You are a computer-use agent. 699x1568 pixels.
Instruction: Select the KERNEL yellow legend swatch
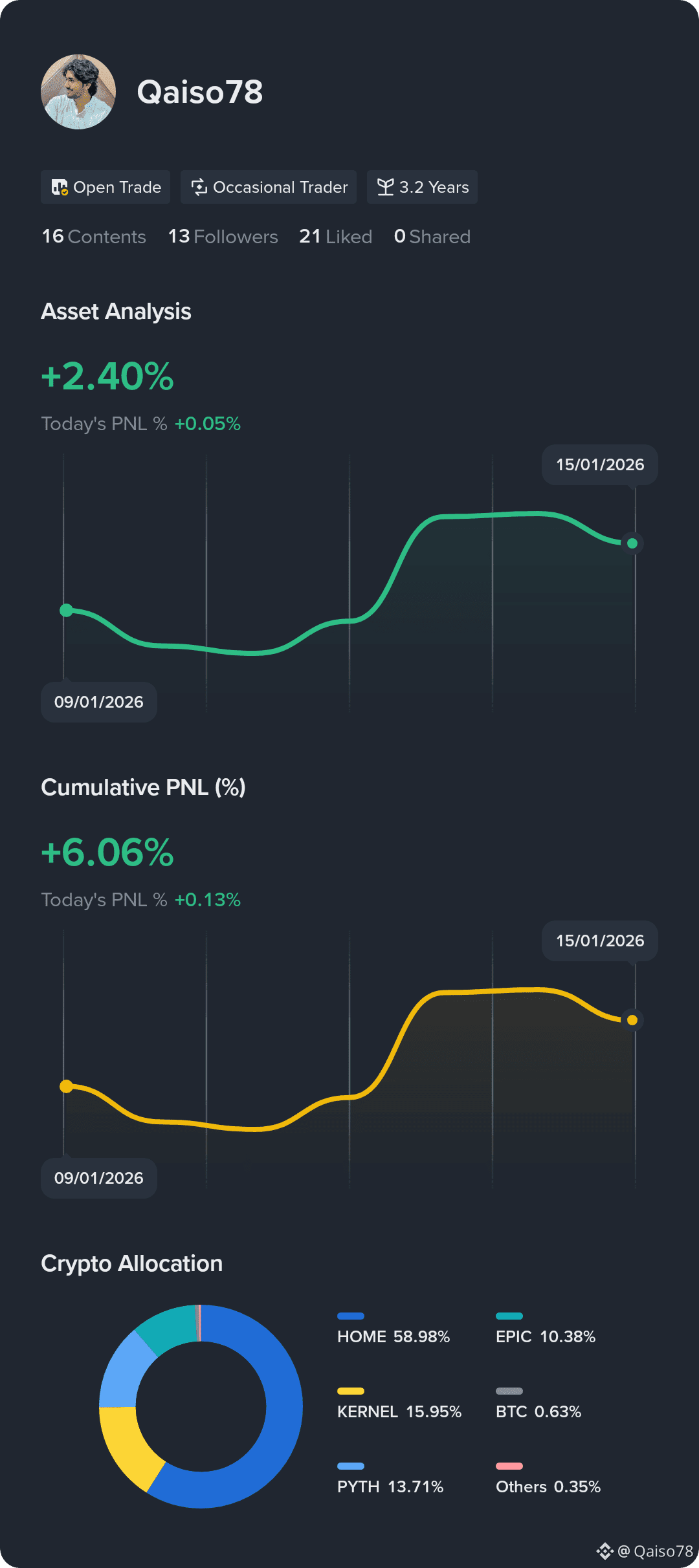[x=351, y=1391]
